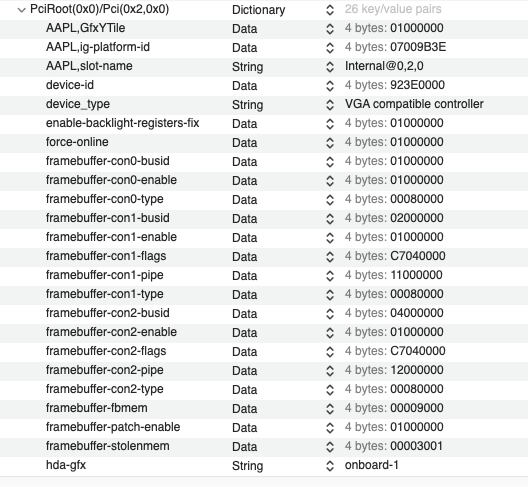Open type stepper for framebuffer-con1-pipe
This screenshot has width=528, height=487.
(330, 276)
